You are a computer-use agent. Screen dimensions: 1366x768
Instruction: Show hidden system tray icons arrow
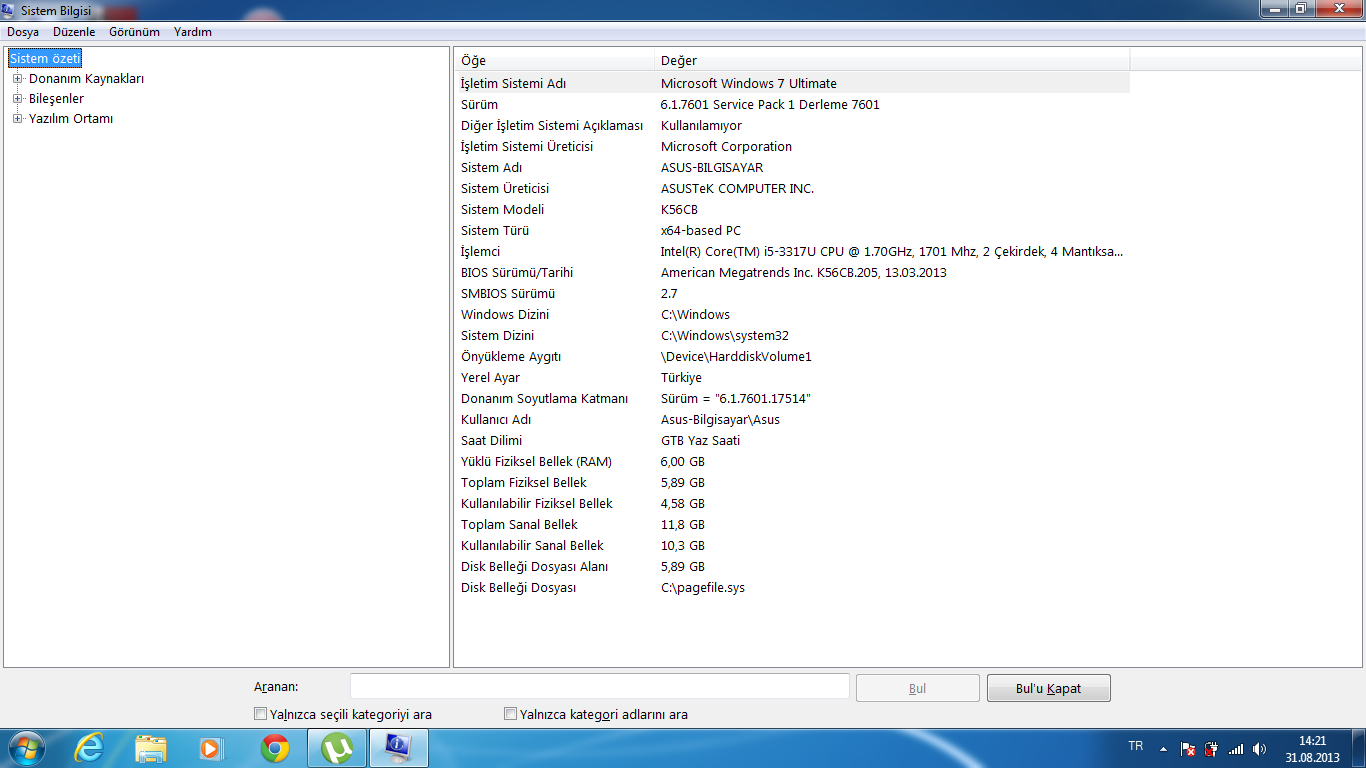tap(1163, 748)
